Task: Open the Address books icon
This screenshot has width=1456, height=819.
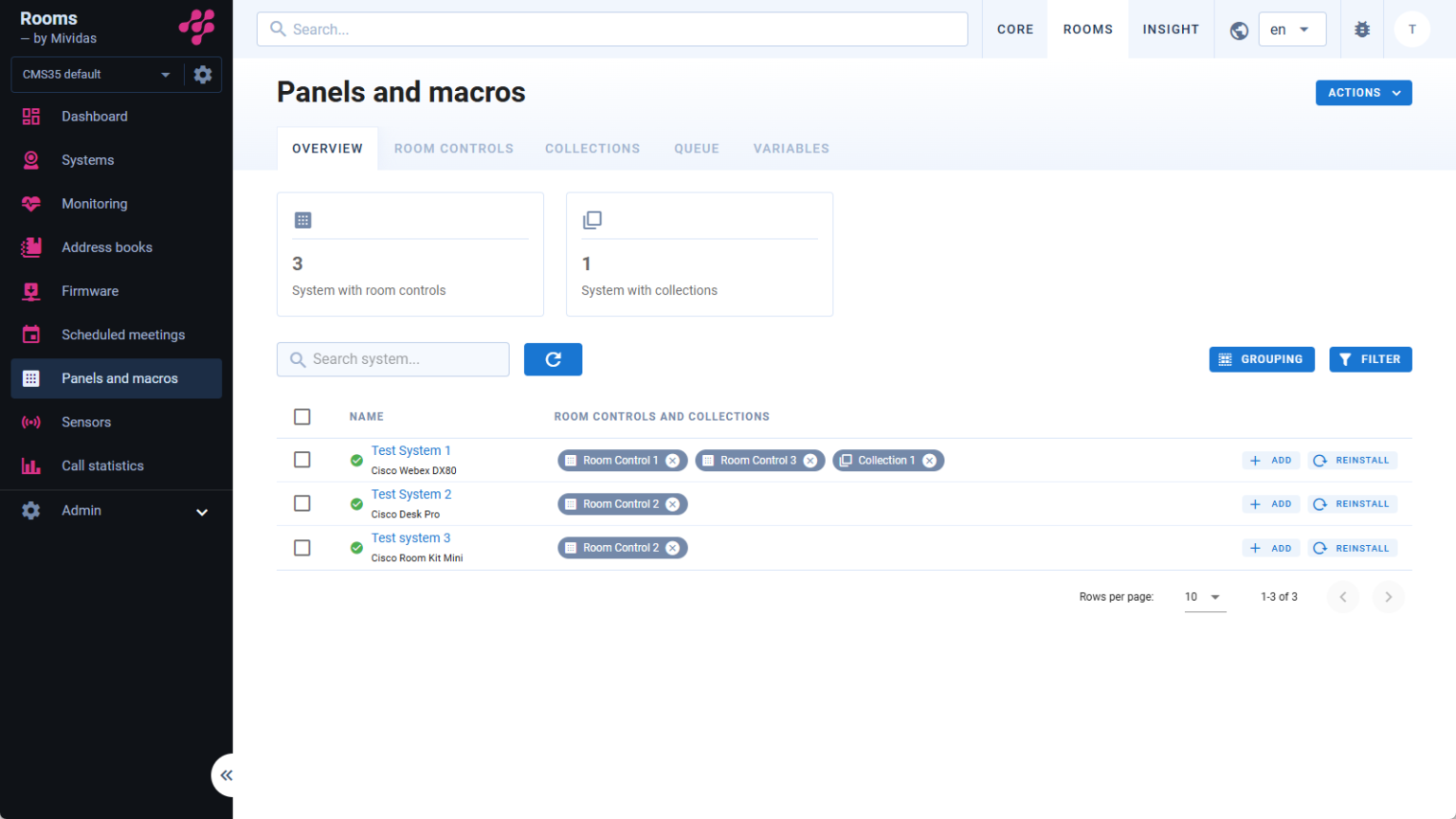Action: click(x=31, y=247)
